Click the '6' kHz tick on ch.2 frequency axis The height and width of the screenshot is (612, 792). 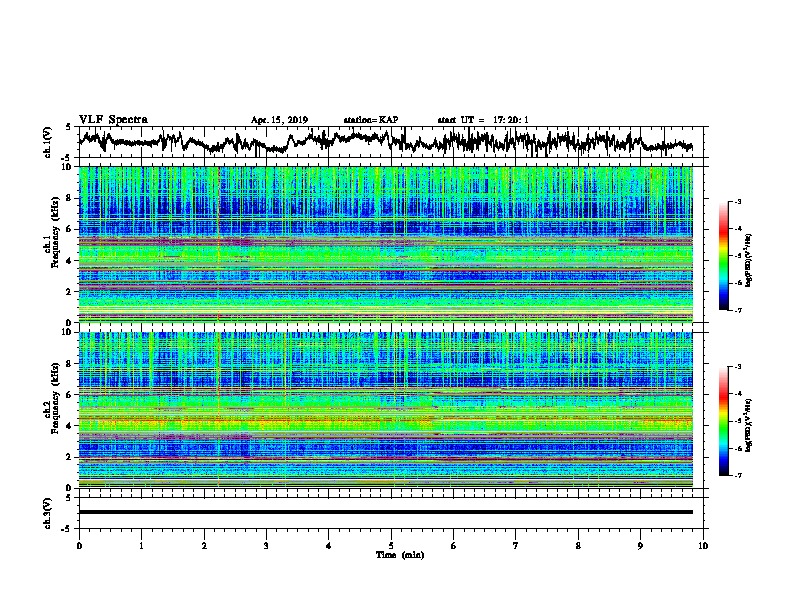coord(69,395)
